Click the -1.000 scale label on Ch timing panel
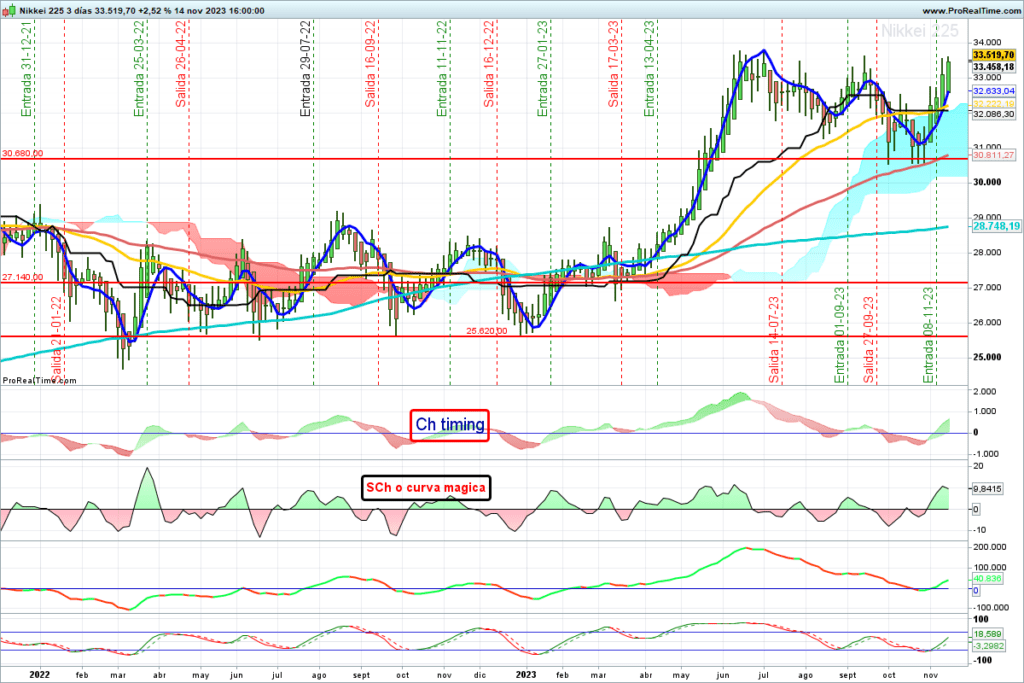 [985, 454]
